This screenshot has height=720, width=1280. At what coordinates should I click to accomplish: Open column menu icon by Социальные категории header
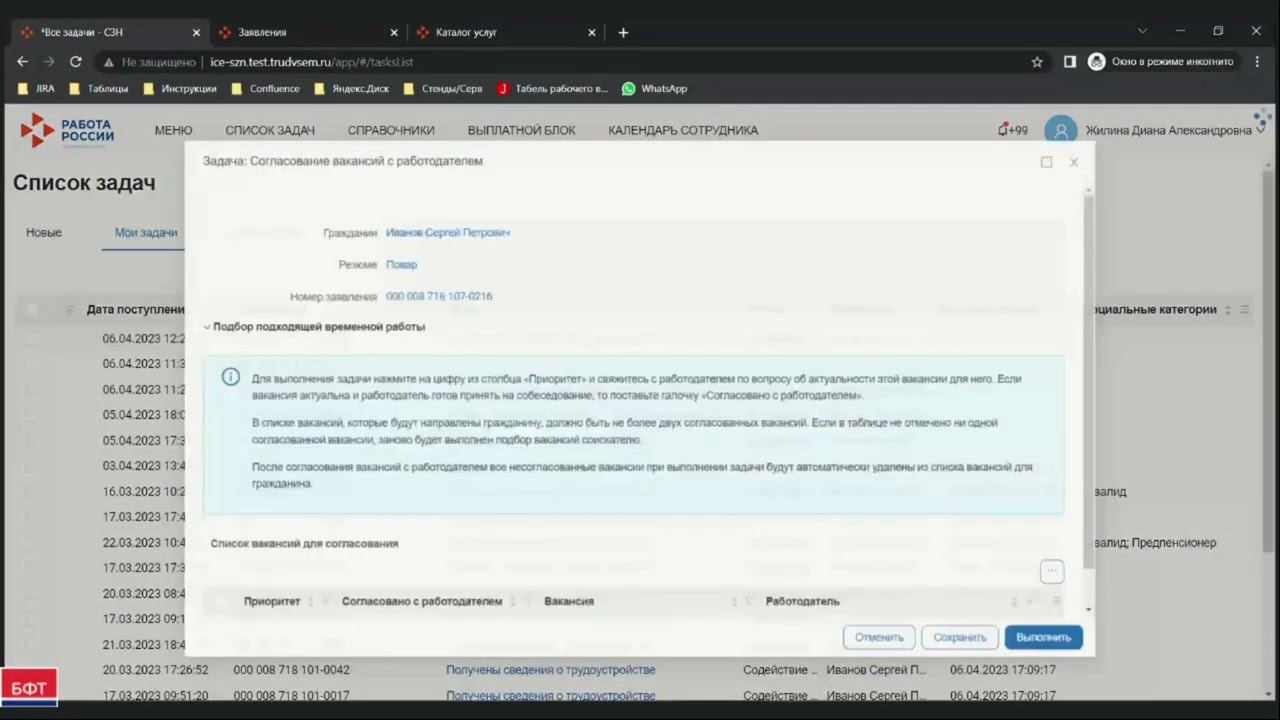coord(1245,310)
